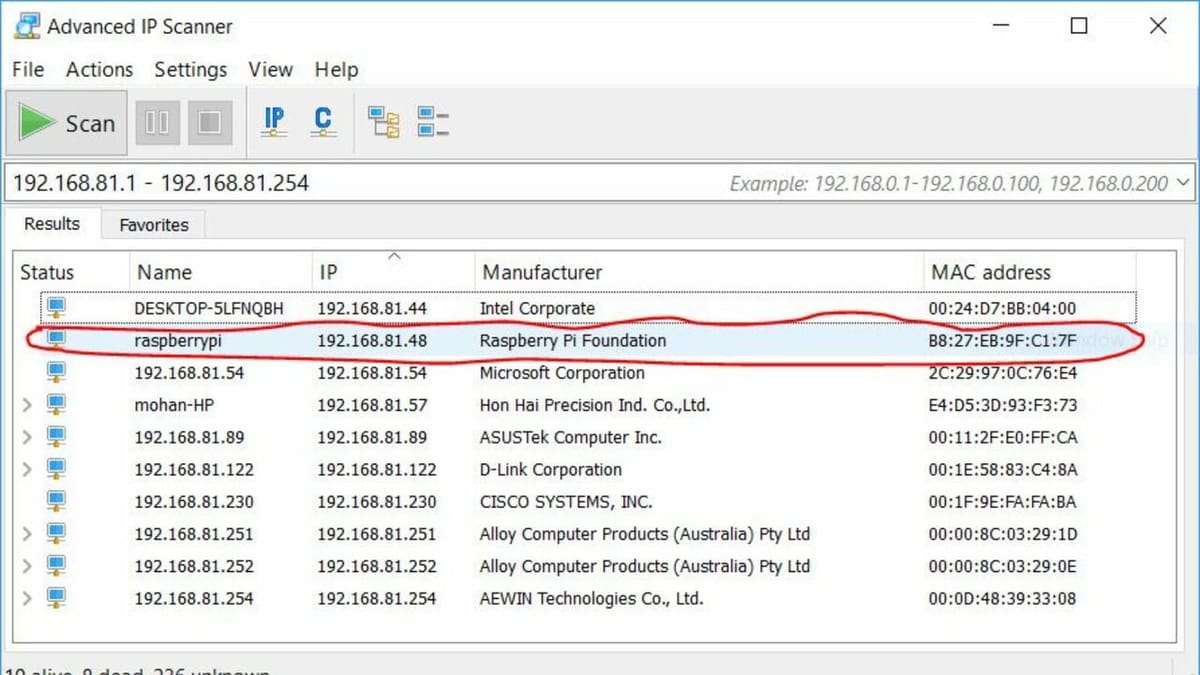The image size is (1200, 675).
Task: Click the Hon Hai Precision manufacturer cell
Action: (x=595, y=405)
